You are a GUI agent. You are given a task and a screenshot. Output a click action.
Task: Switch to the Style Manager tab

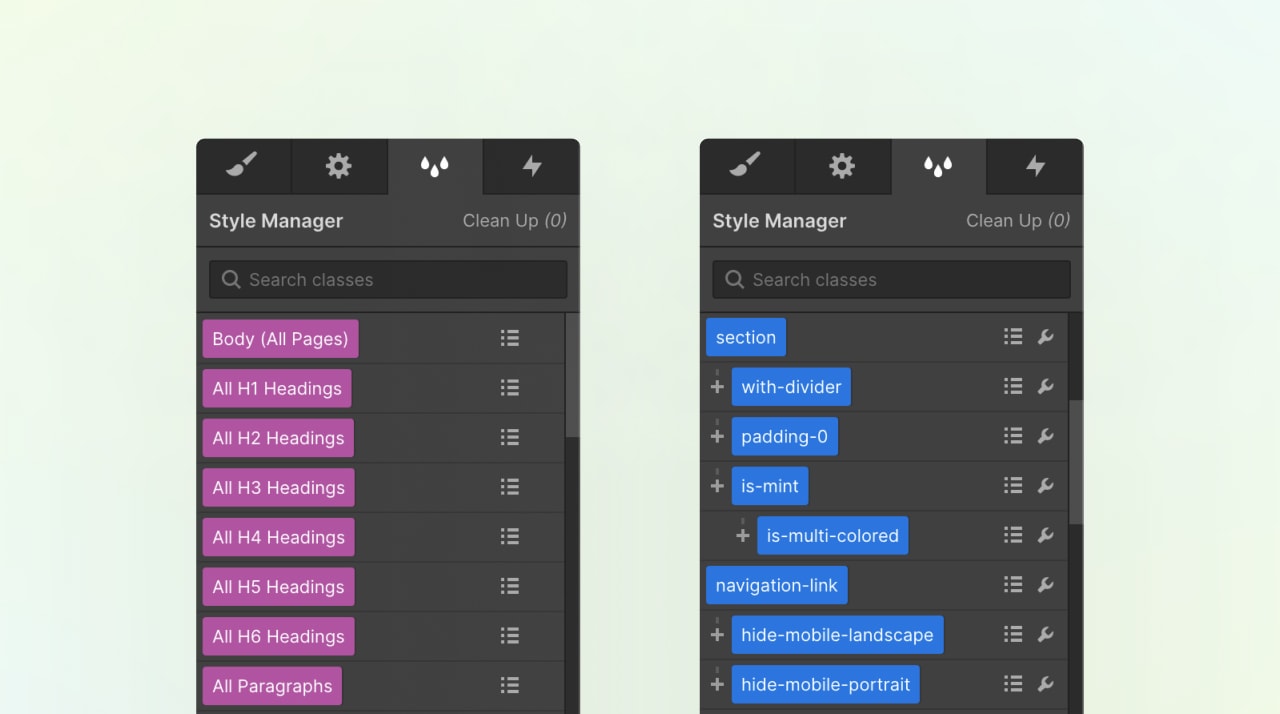click(939, 166)
